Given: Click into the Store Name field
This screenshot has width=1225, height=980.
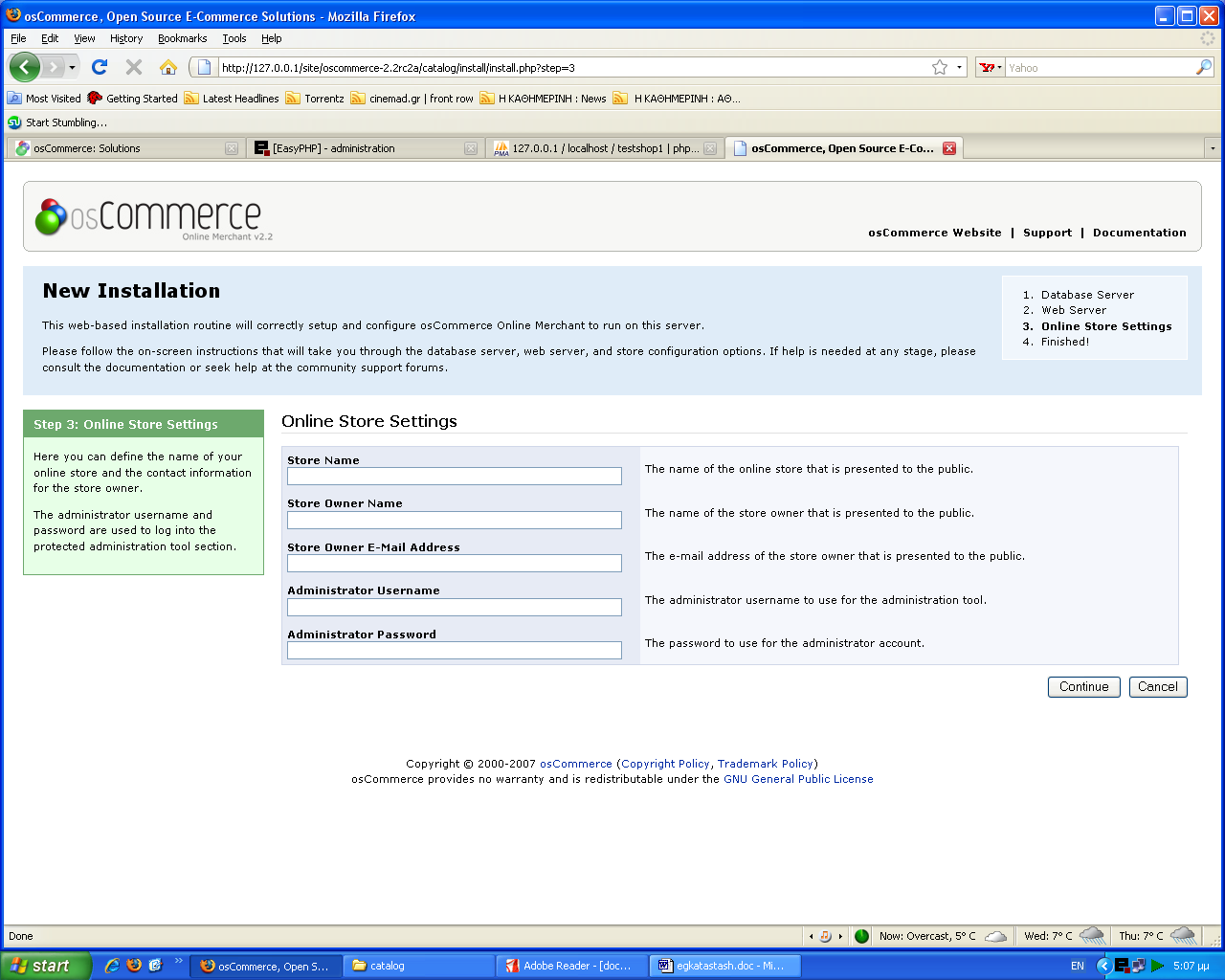Looking at the screenshot, I should (455, 476).
